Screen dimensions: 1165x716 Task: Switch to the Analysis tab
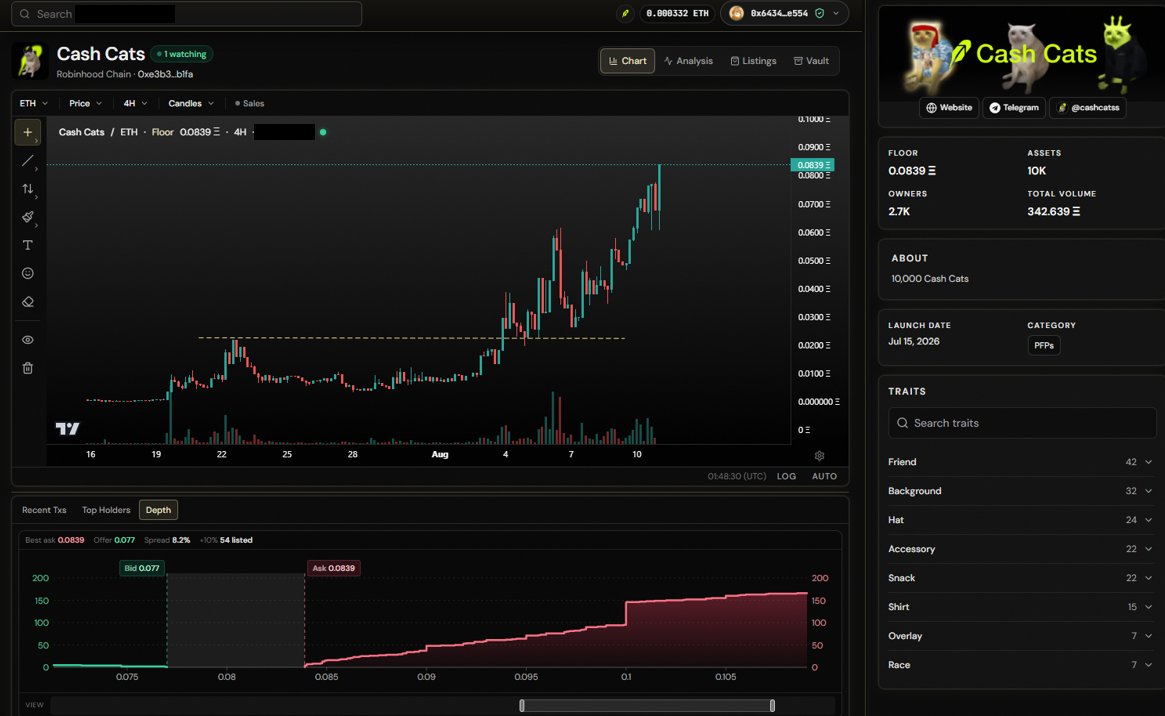(688, 61)
